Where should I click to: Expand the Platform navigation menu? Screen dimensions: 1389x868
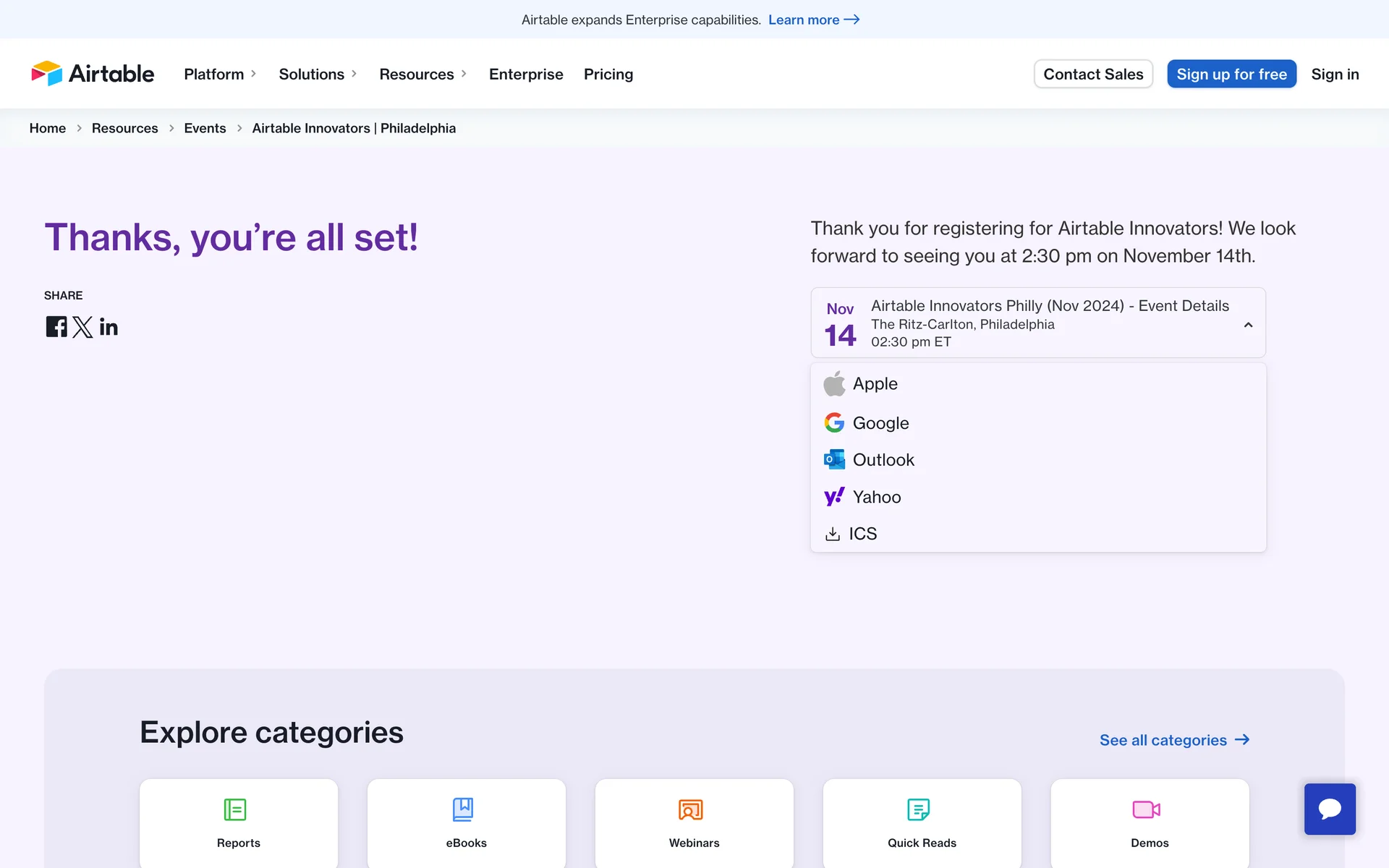220,75
